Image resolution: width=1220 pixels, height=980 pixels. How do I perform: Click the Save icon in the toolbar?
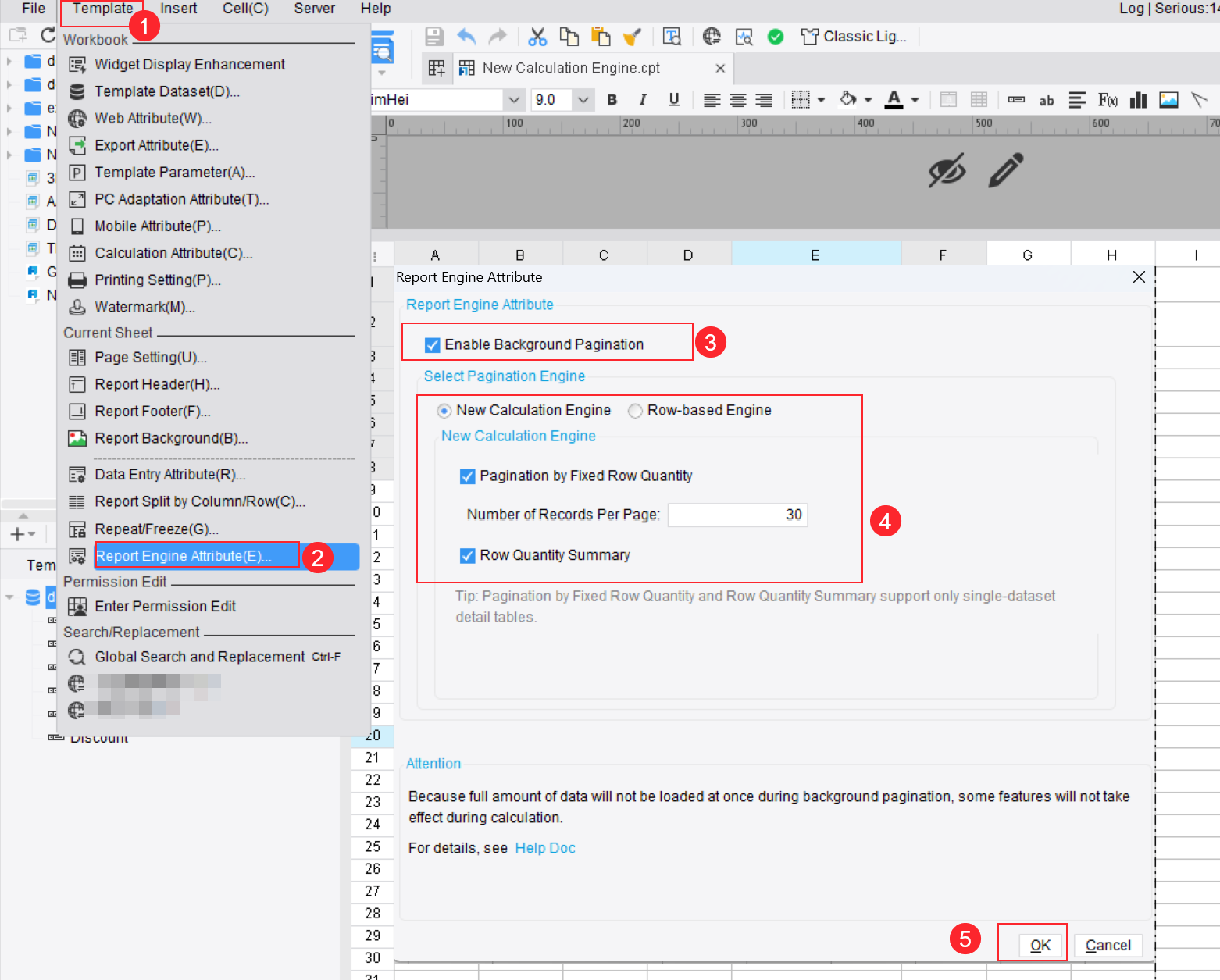click(434, 37)
